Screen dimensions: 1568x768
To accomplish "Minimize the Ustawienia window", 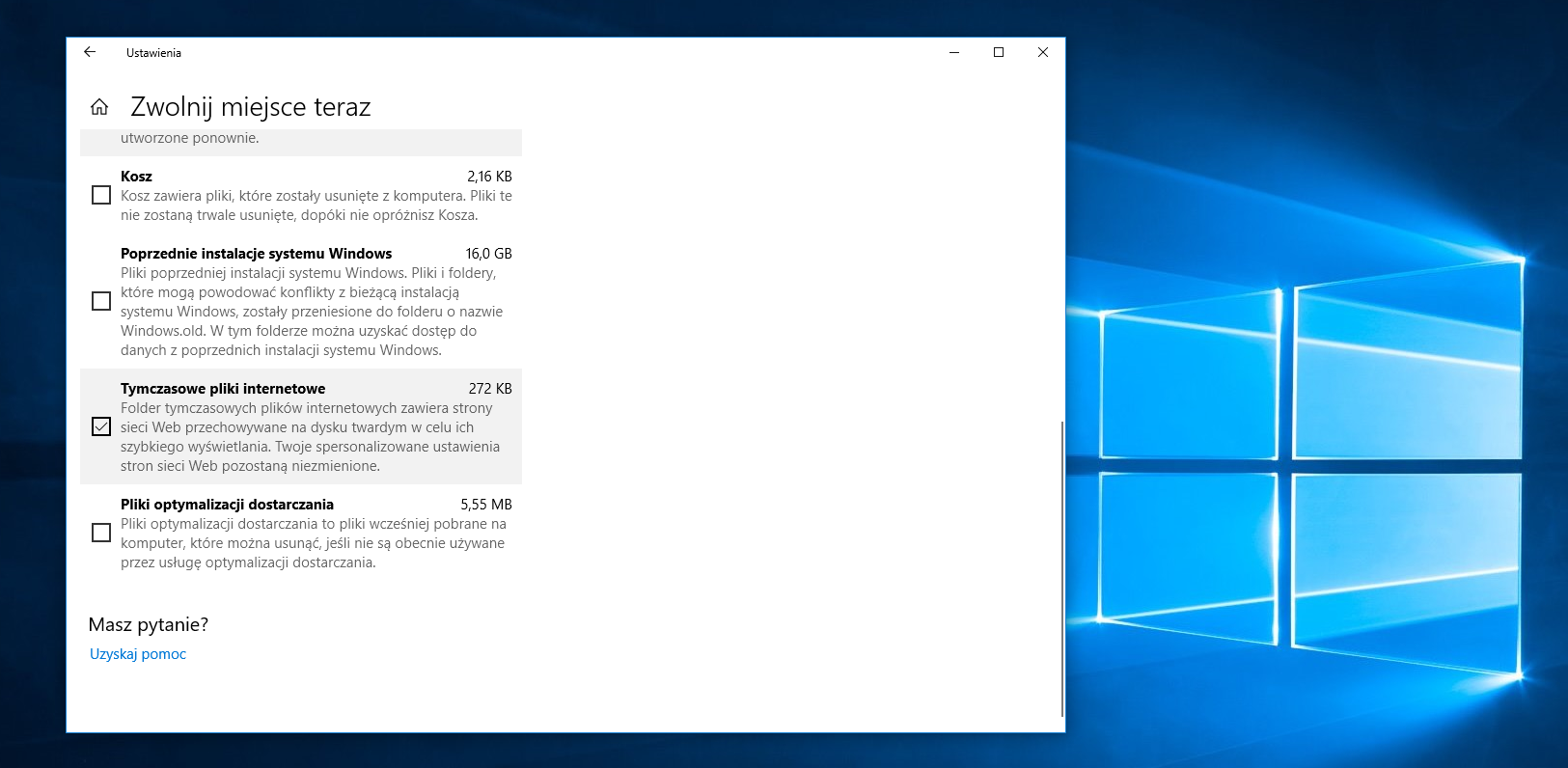I will point(953,52).
